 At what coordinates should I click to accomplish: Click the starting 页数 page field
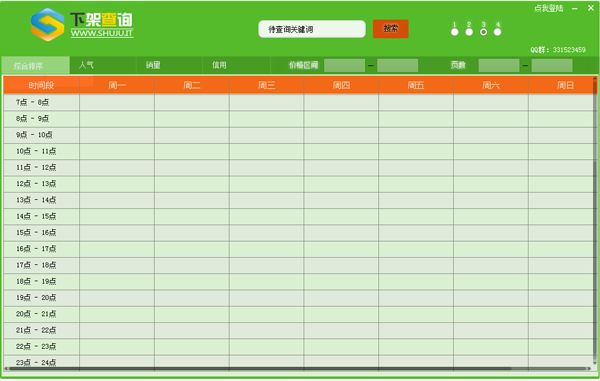[499, 65]
